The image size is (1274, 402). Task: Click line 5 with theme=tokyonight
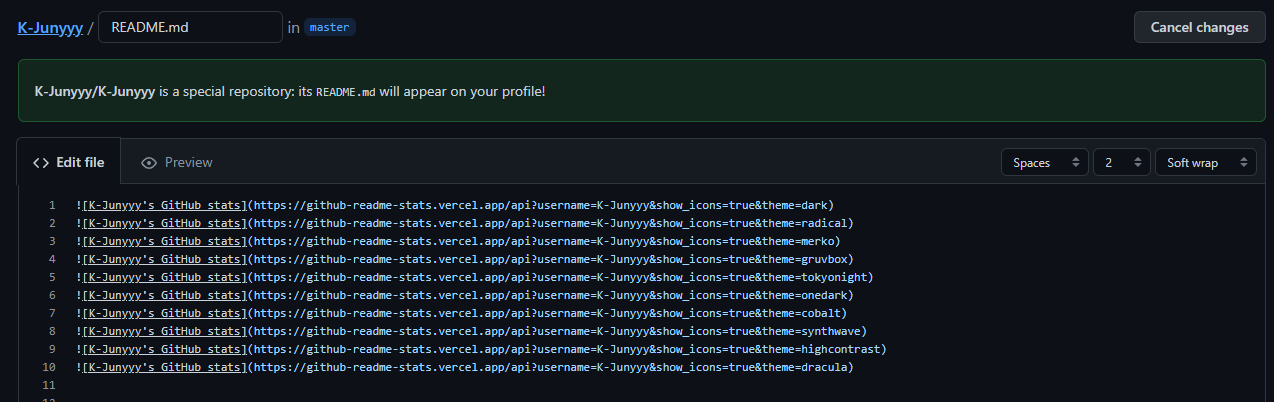[x=475, y=277]
